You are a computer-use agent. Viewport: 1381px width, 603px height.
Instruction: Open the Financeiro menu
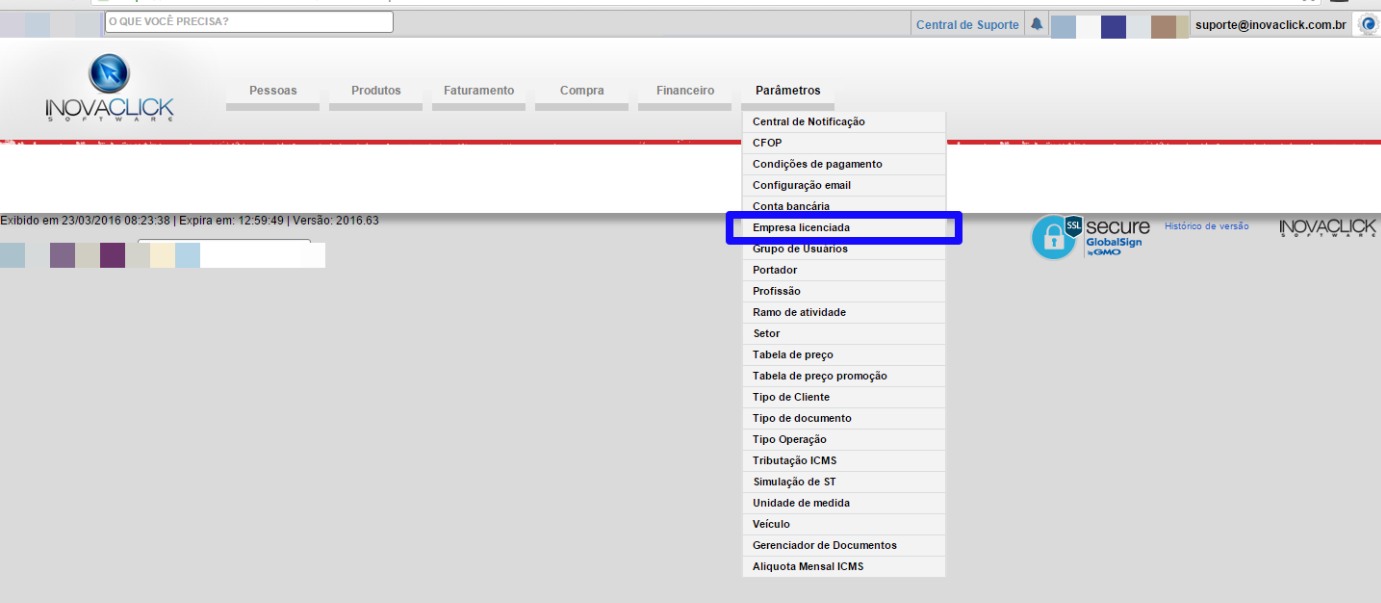coord(685,91)
